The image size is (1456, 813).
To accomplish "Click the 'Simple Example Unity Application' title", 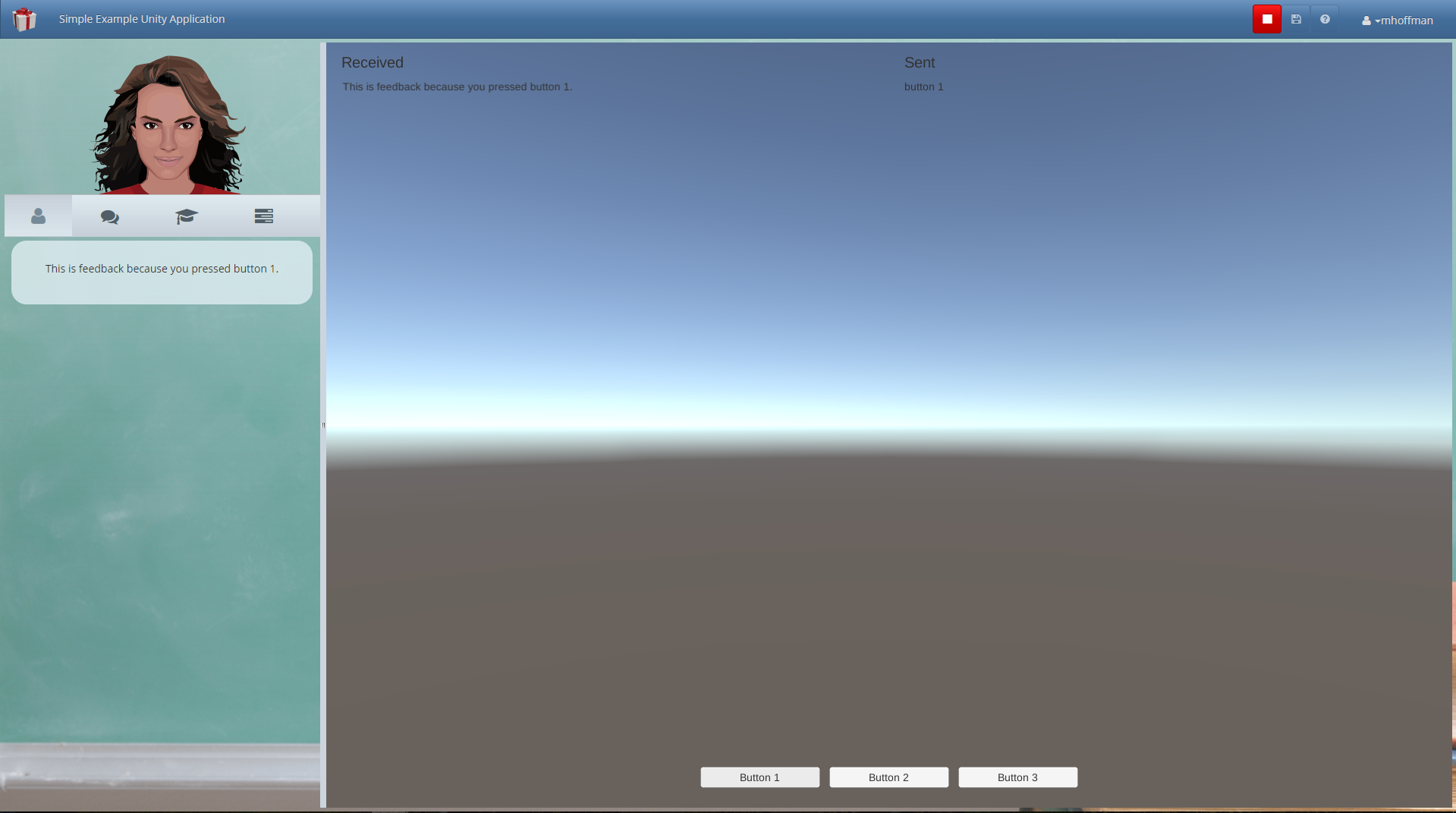I will 142,19.
